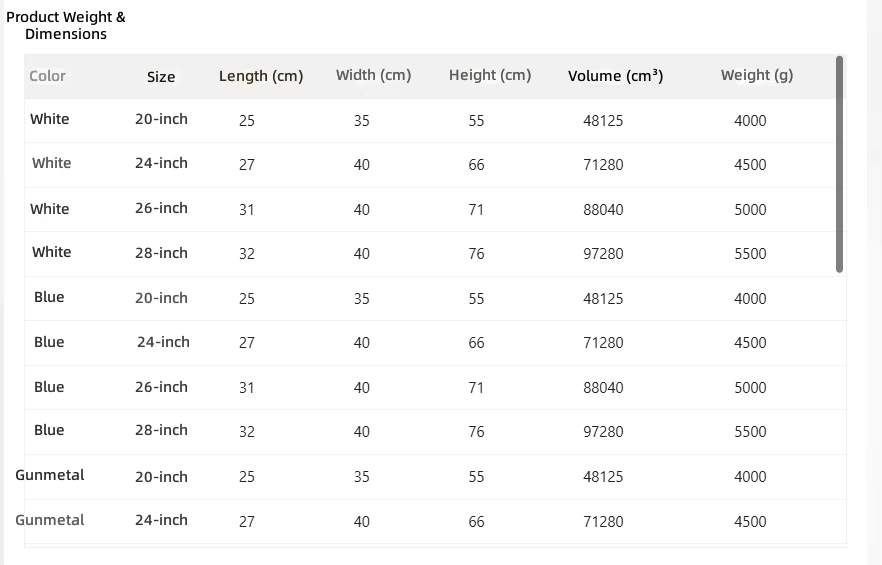The width and height of the screenshot is (882, 565).
Task: Click the Color column header
Action: (47, 76)
